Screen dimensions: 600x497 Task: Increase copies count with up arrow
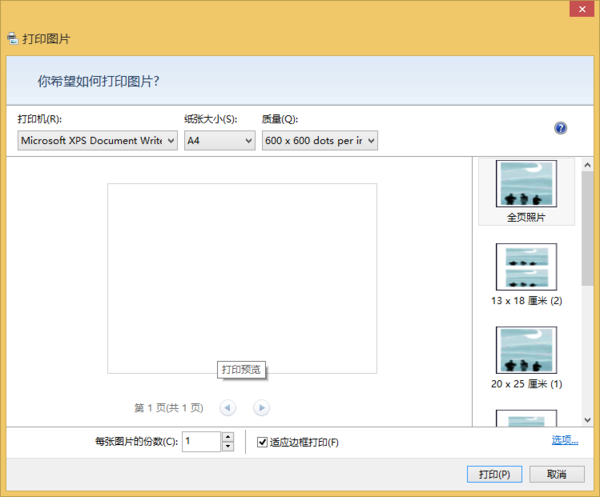tap(228, 437)
